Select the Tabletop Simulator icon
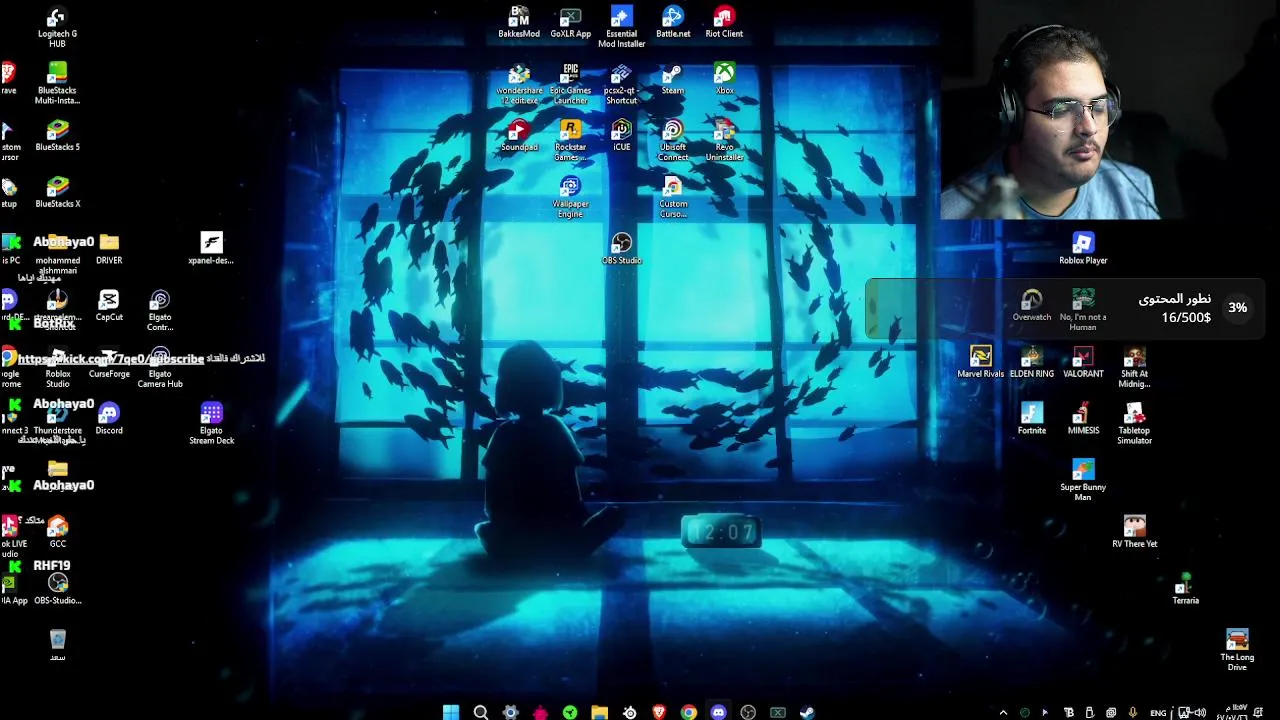 [x=1134, y=424]
